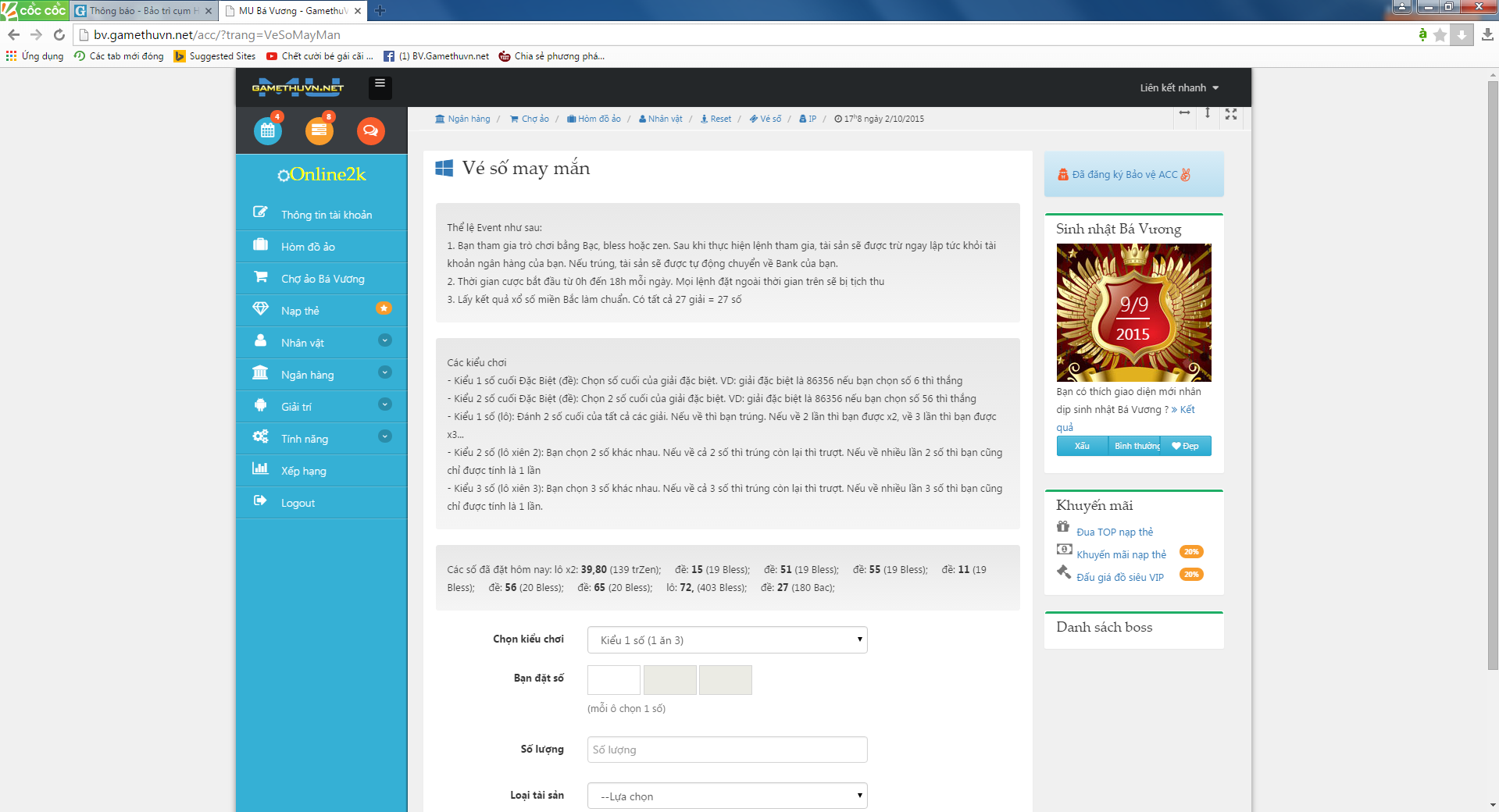
Task: Click the GameThuVN.net logo
Action: click(x=298, y=87)
